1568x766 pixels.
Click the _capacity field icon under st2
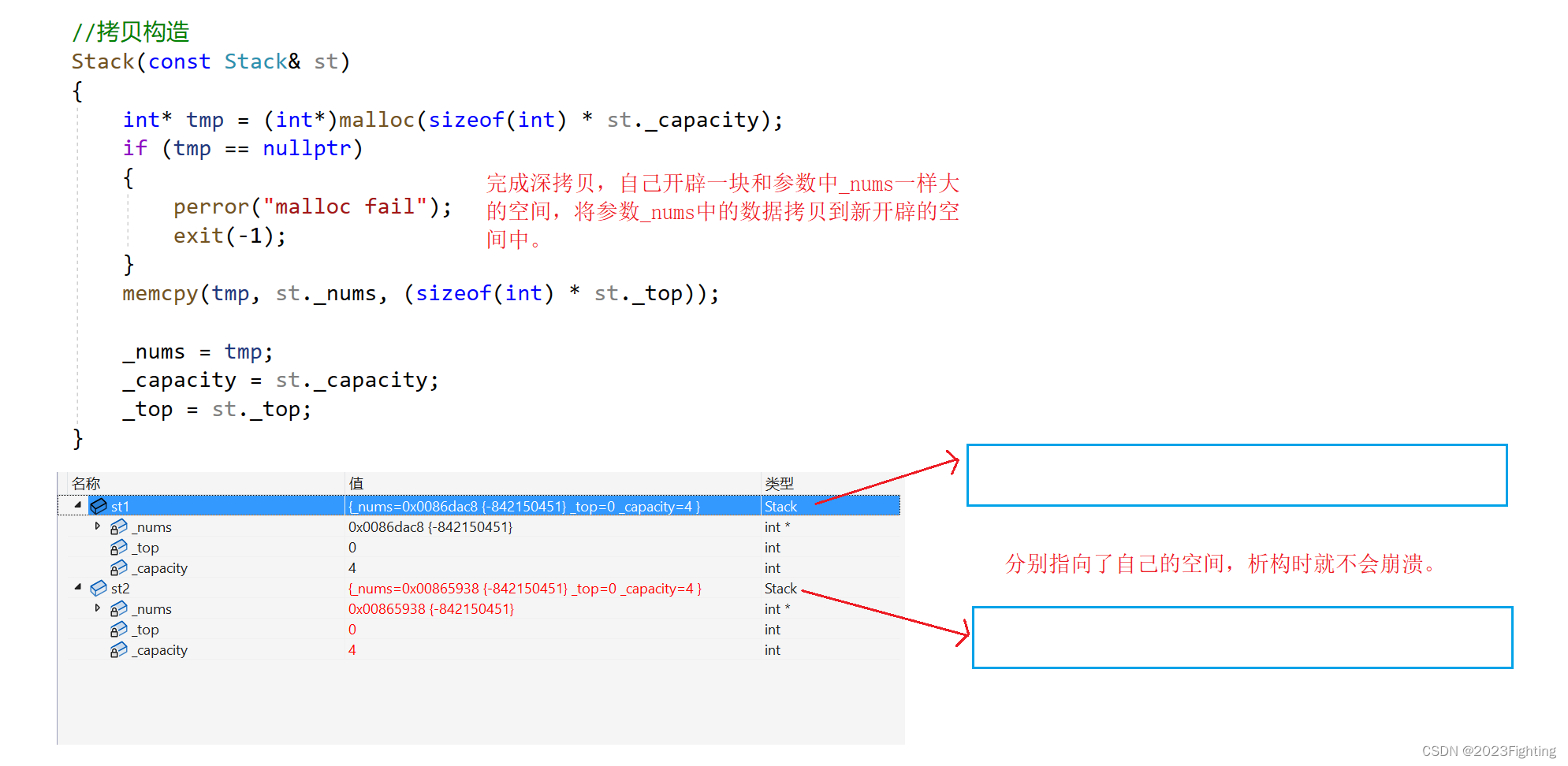point(119,649)
